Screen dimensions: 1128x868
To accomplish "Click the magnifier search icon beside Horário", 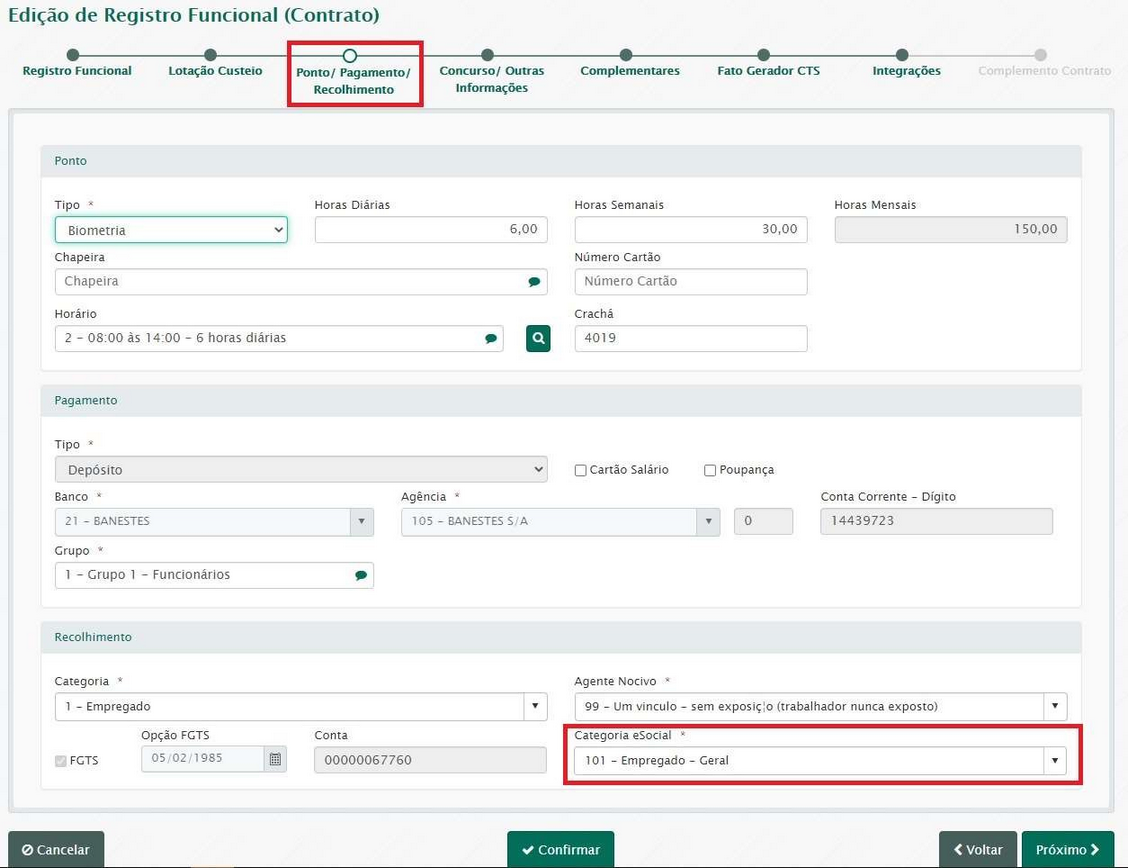I will [538, 339].
